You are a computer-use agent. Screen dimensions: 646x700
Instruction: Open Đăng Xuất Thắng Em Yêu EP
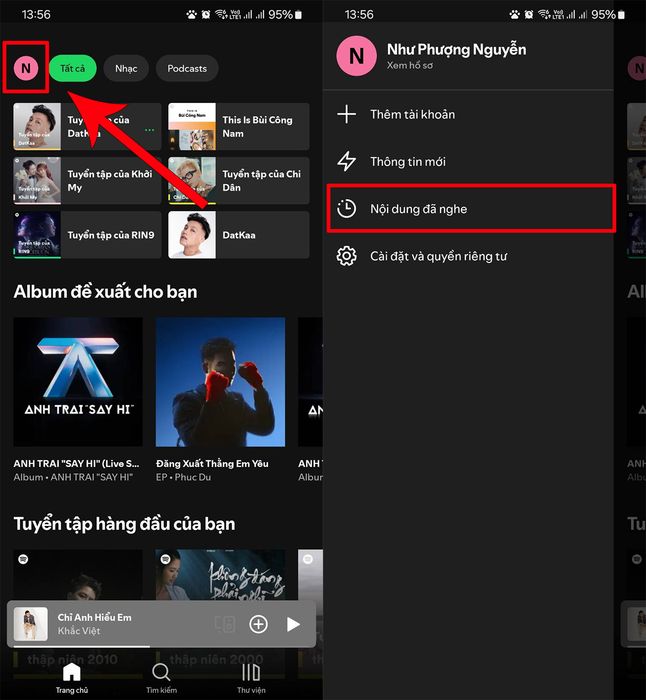click(220, 382)
